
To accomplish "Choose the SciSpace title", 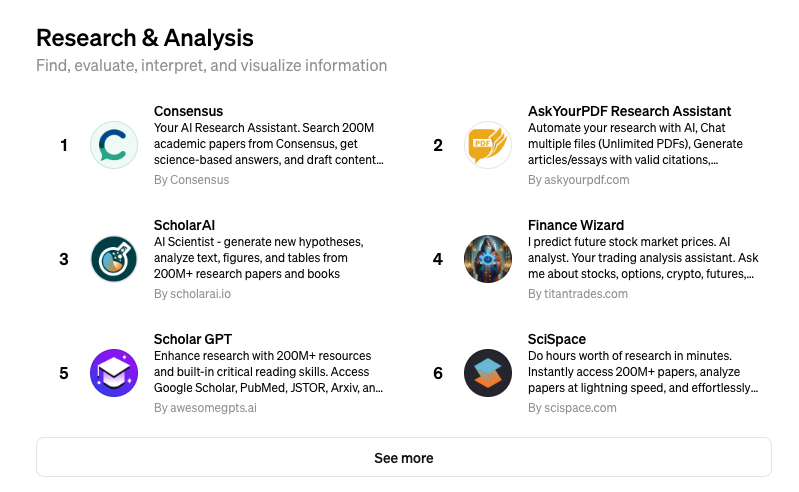I will pos(557,339).
